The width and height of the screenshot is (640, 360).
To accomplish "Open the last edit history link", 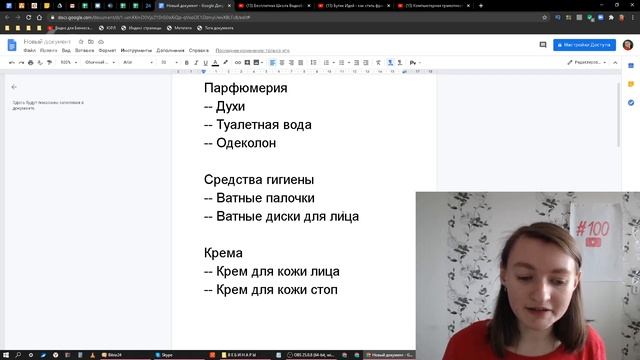I will [x=252, y=51].
